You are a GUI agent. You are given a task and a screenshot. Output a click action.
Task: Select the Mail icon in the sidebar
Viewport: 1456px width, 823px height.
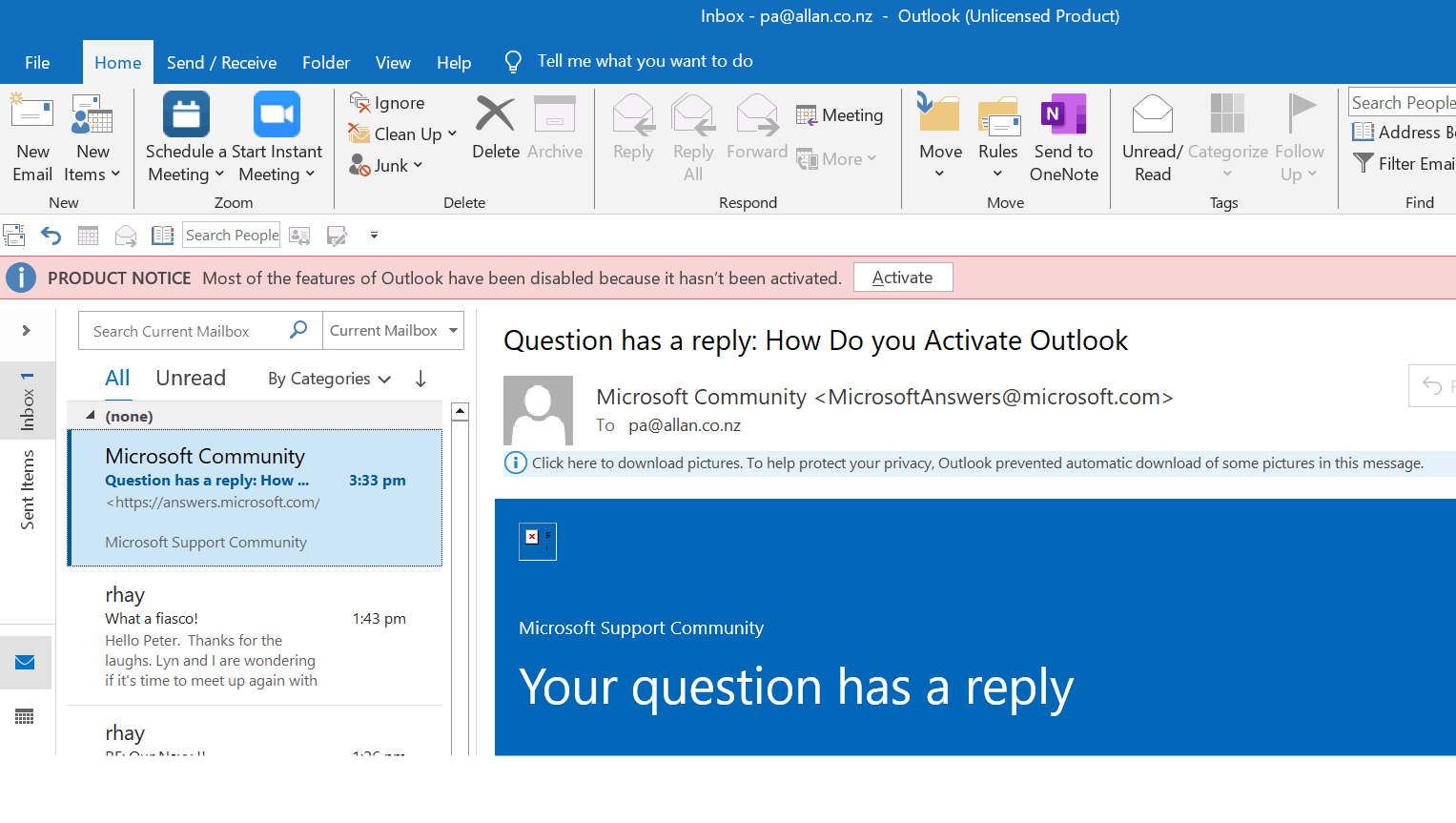tap(25, 662)
